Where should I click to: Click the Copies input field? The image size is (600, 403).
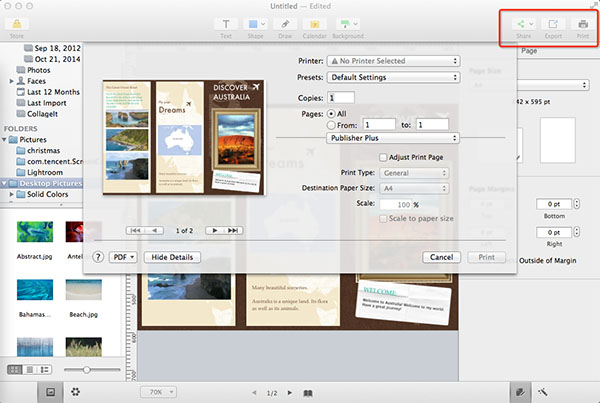pos(340,97)
